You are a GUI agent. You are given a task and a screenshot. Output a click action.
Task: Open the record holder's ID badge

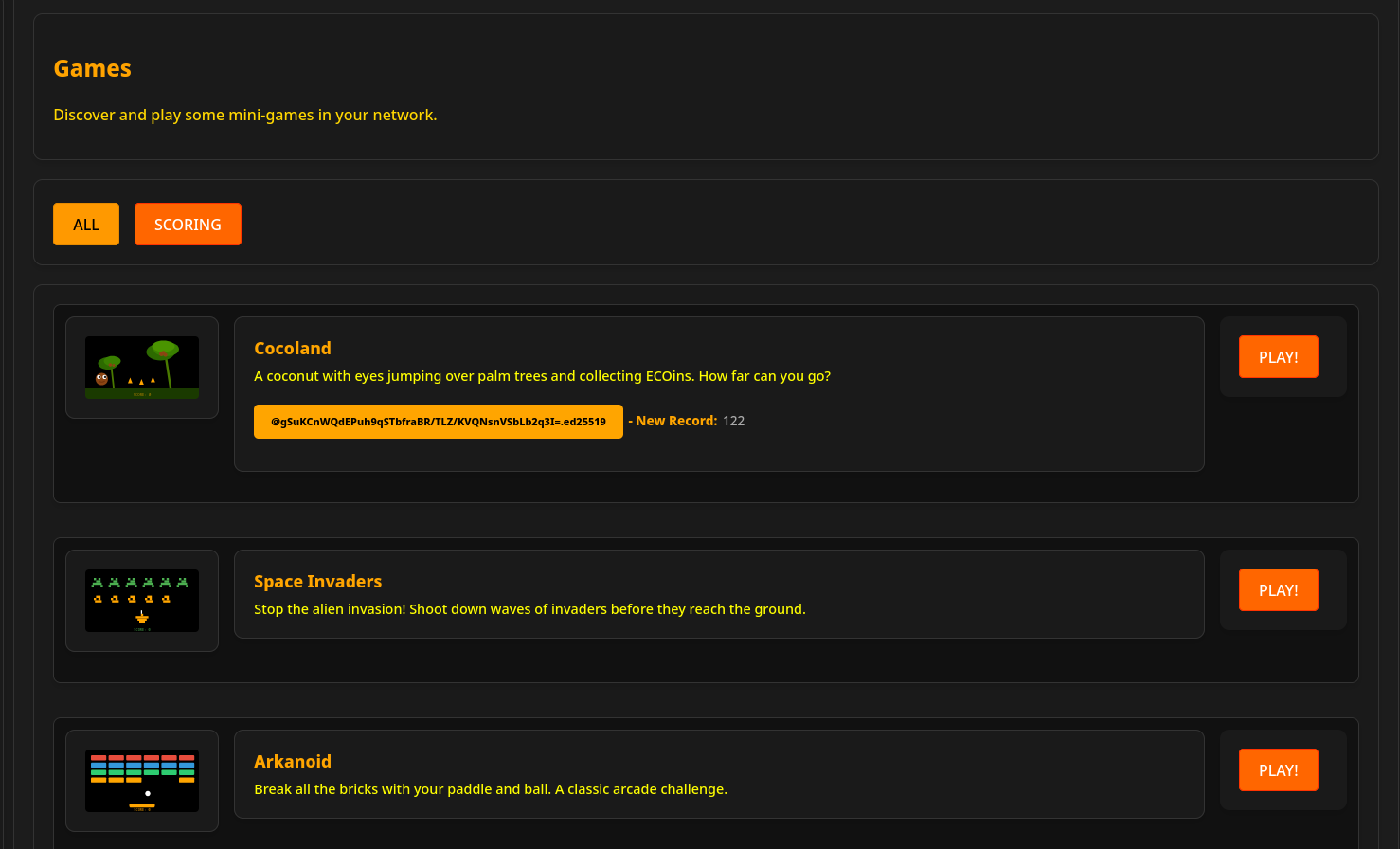point(438,422)
